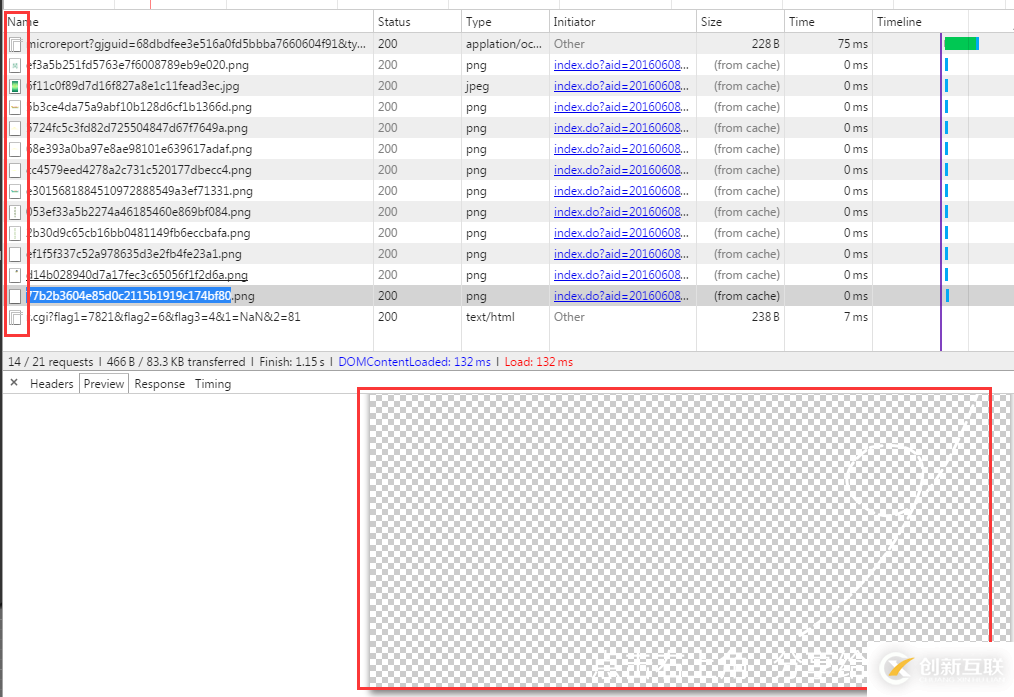Click the 238 B size cell
The width and height of the screenshot is (1014, 697).
coord(766,317)
